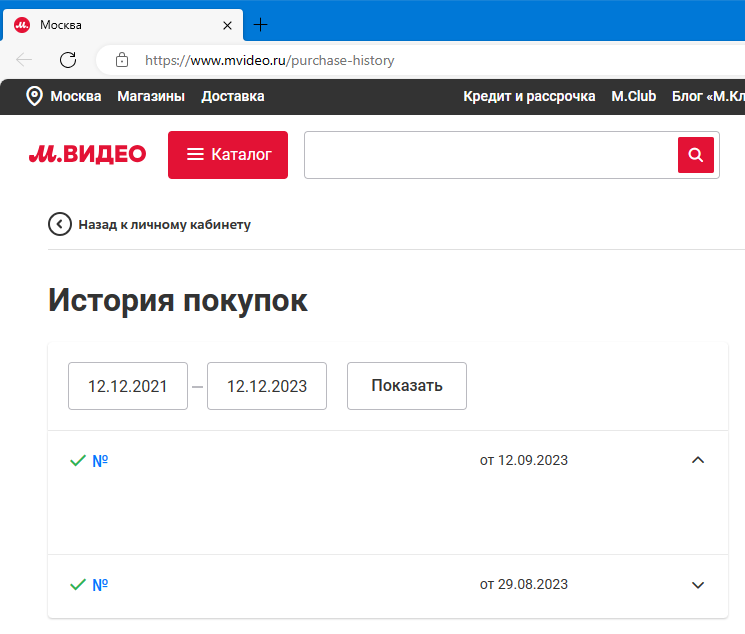Image resolution: width=745 pixels, height=634 pixels.
Task: View site security via the lock icon
Action: [122, 60]
